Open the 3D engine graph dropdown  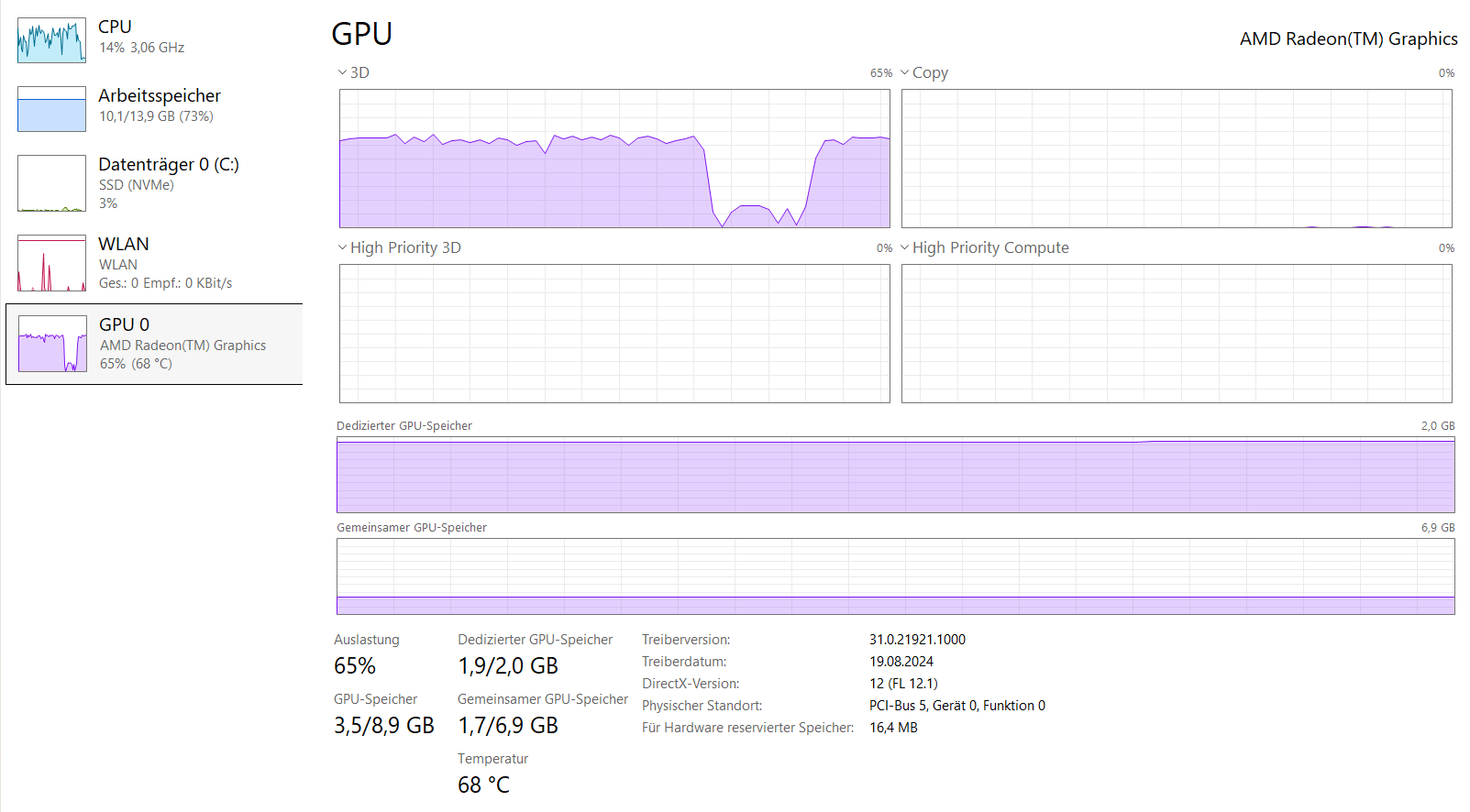[342, 72]
